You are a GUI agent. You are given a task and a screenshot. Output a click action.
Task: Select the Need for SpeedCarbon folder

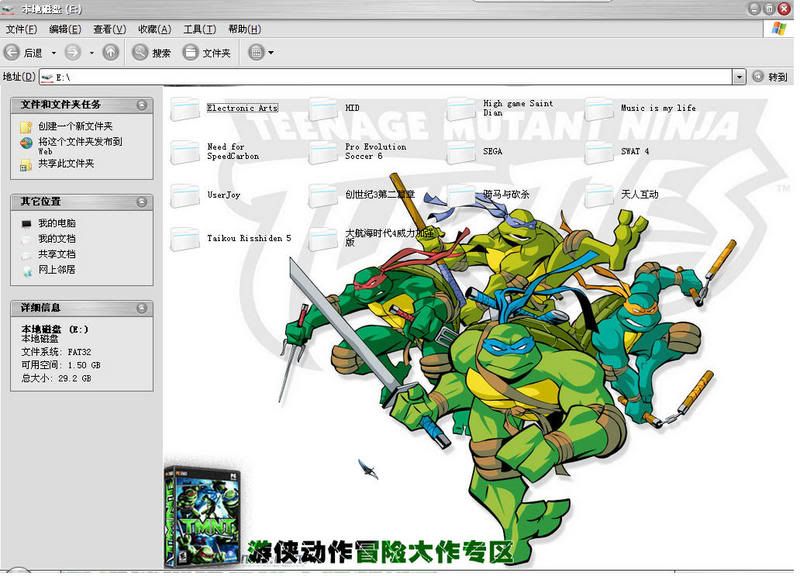[x=186, y=152]
